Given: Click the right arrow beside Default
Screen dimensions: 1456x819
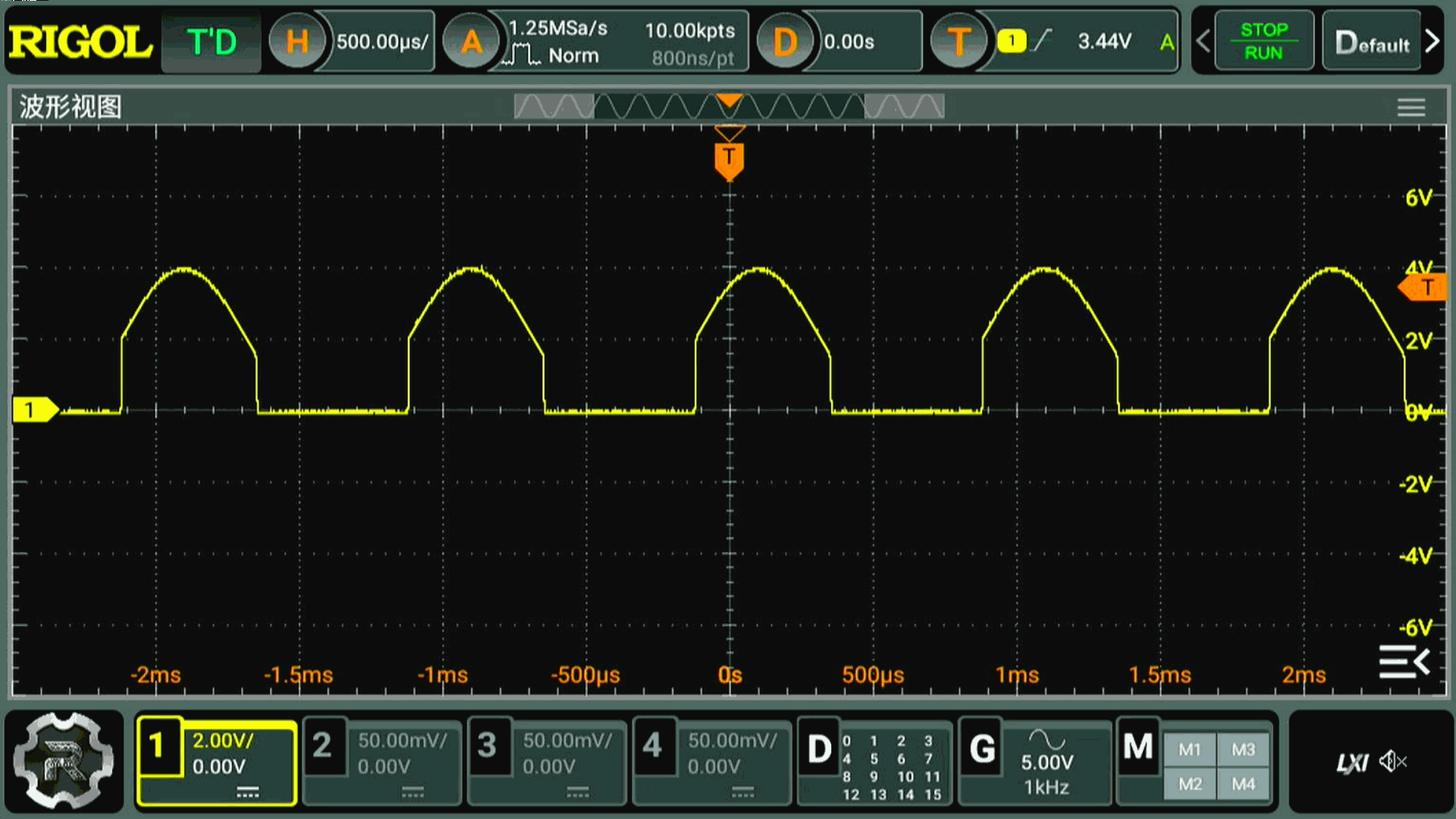Looking at the screenshot, I should click(1432, 41).
